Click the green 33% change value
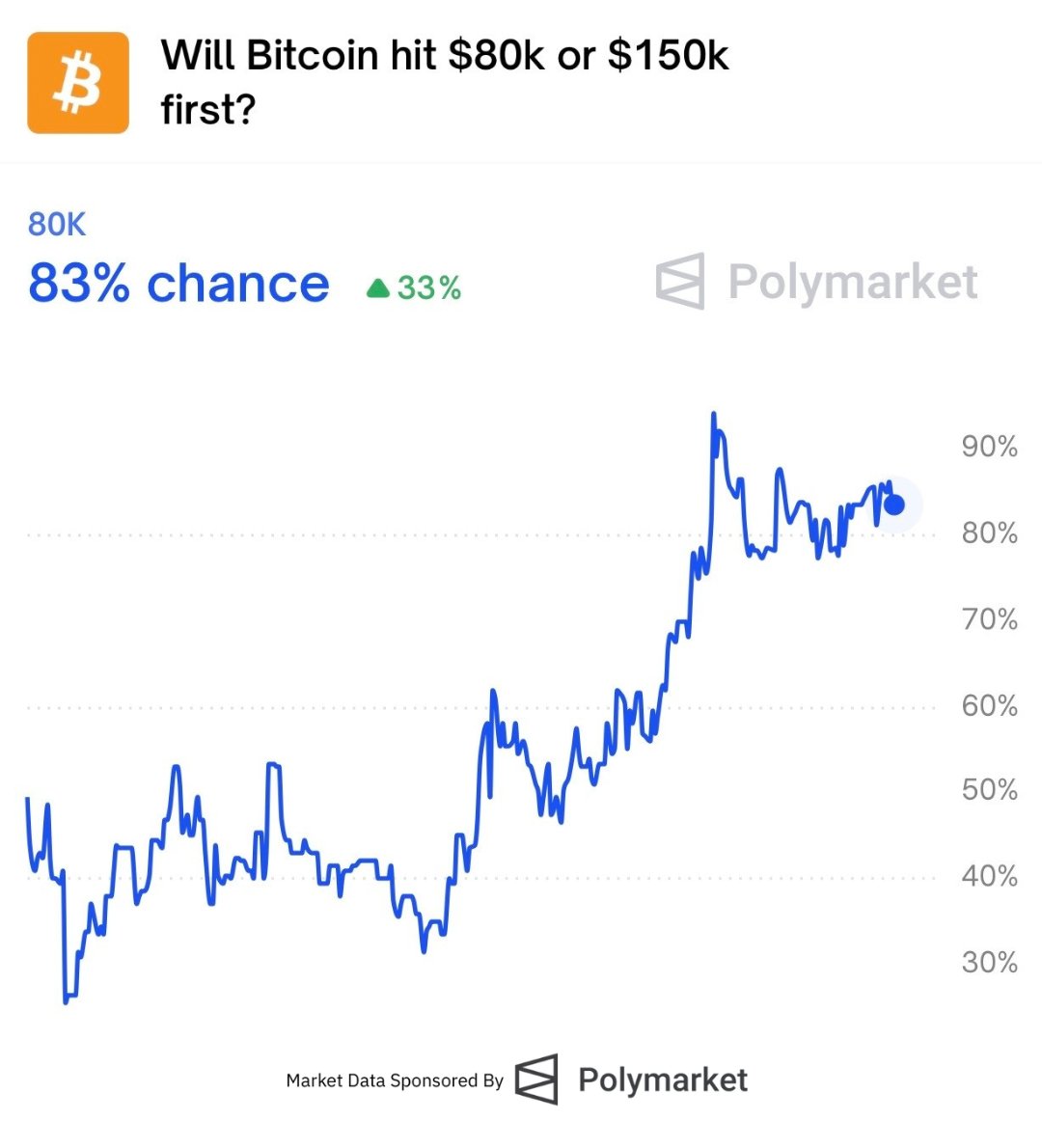 [x=429, y=287]
